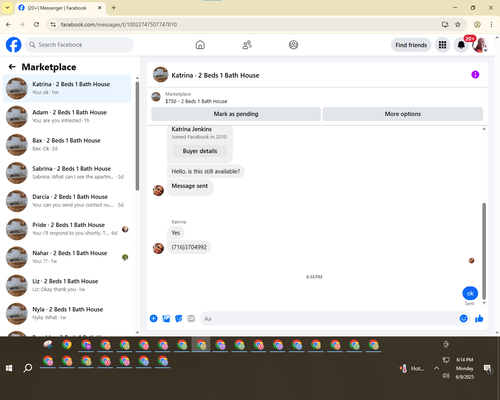Open the Darcia chat in list
This screenshot has width=500, height=400.
pos(67,201)
